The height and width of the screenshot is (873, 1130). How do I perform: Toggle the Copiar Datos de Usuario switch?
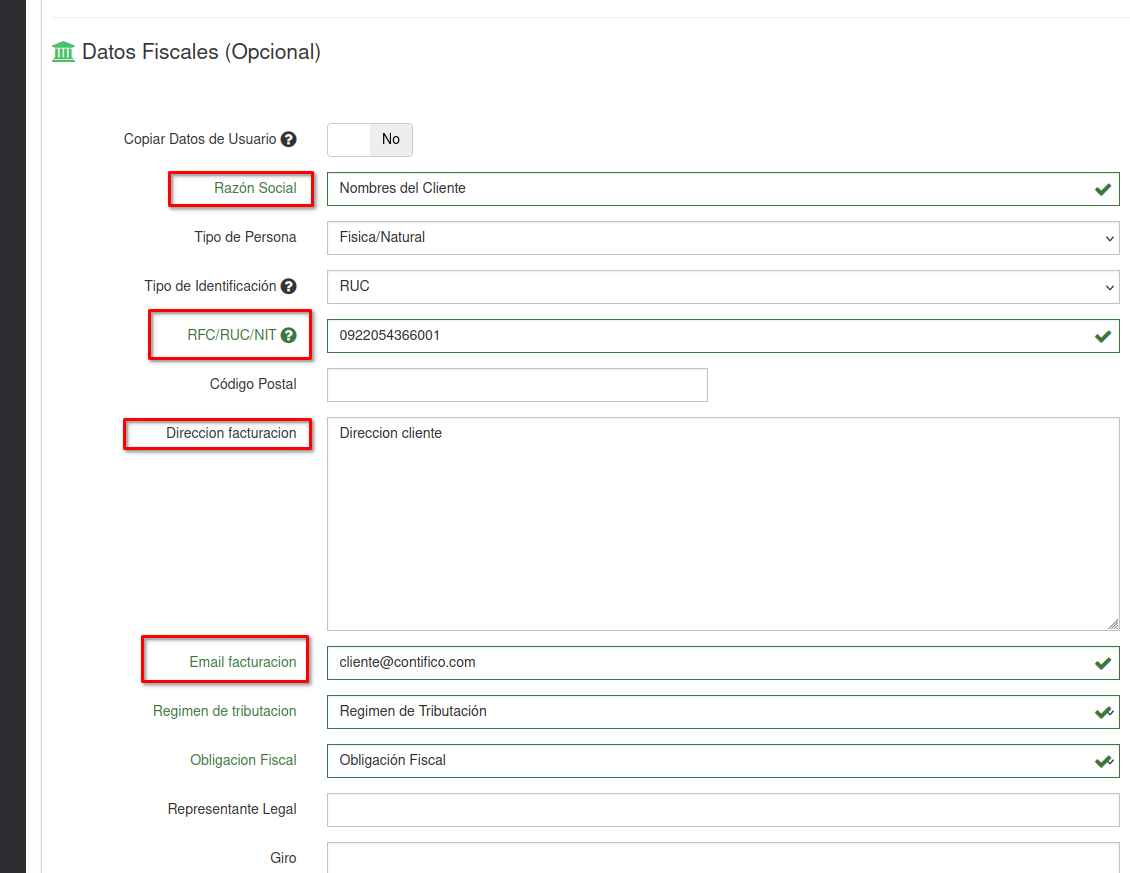click(x=370, y=140)
